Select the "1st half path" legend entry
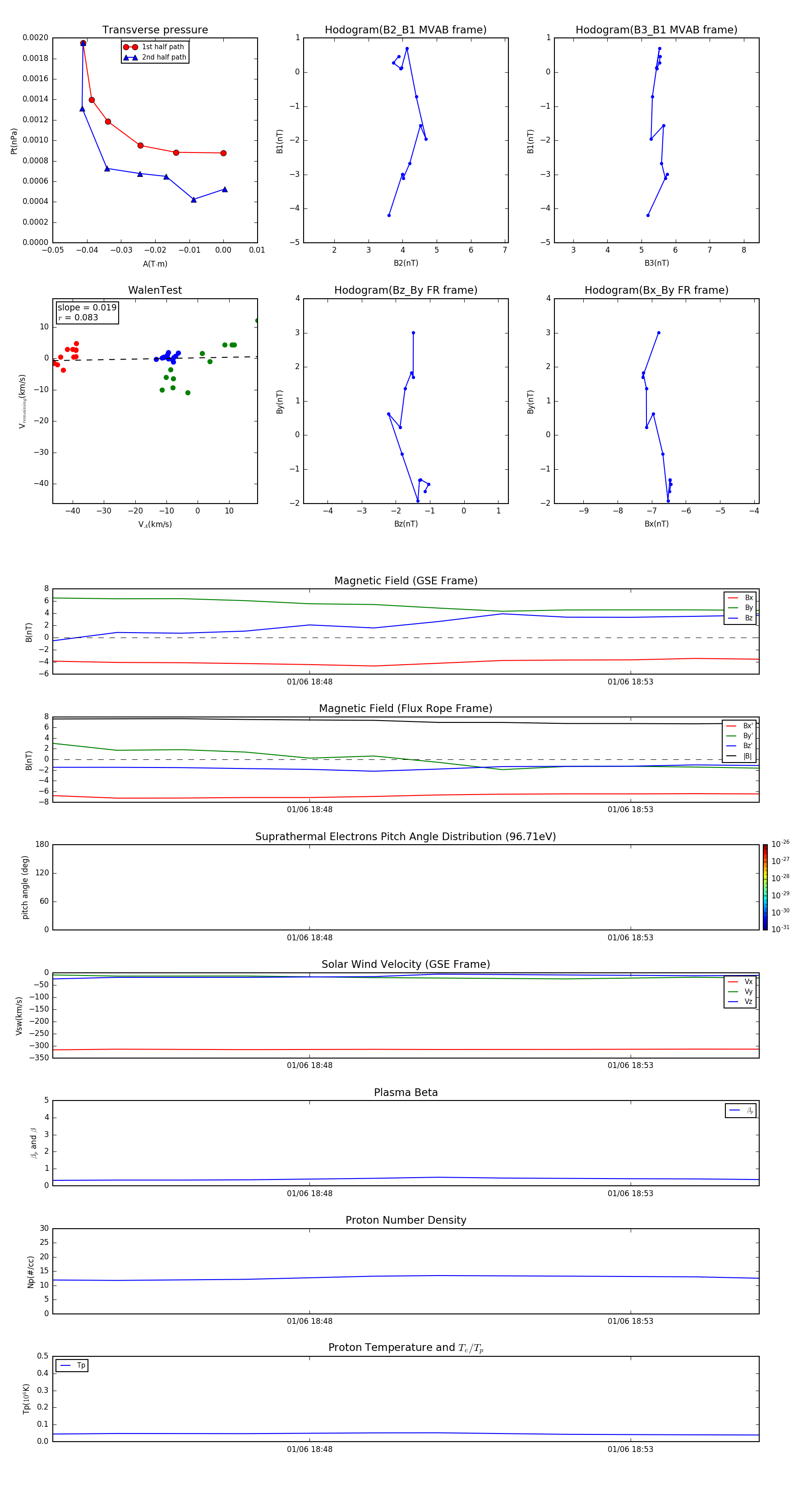 coord(154,47)
